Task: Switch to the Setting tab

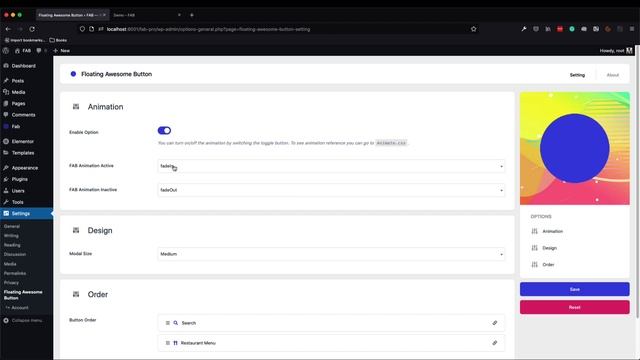Action: click(577, 75)
